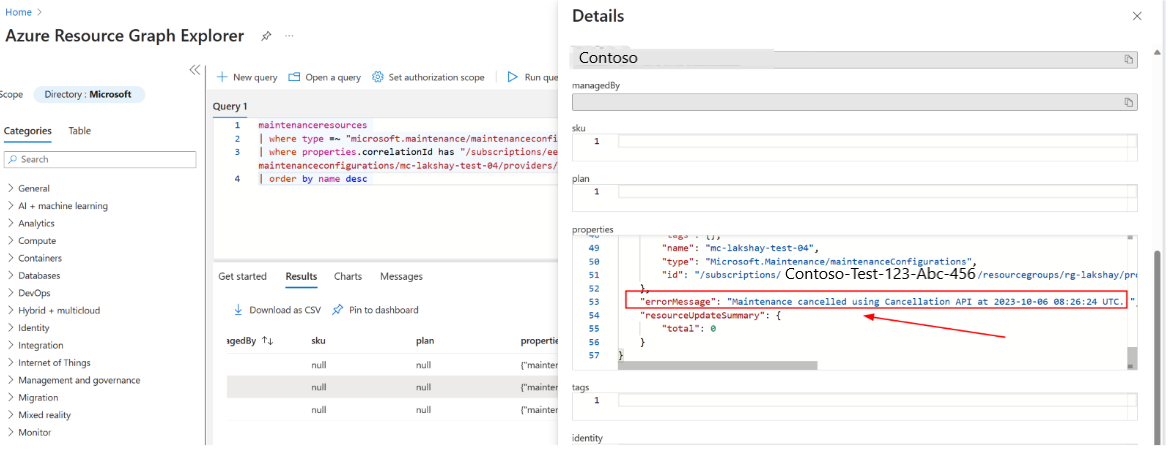
Task: Open the Messages tab
Action: [401, 276]
